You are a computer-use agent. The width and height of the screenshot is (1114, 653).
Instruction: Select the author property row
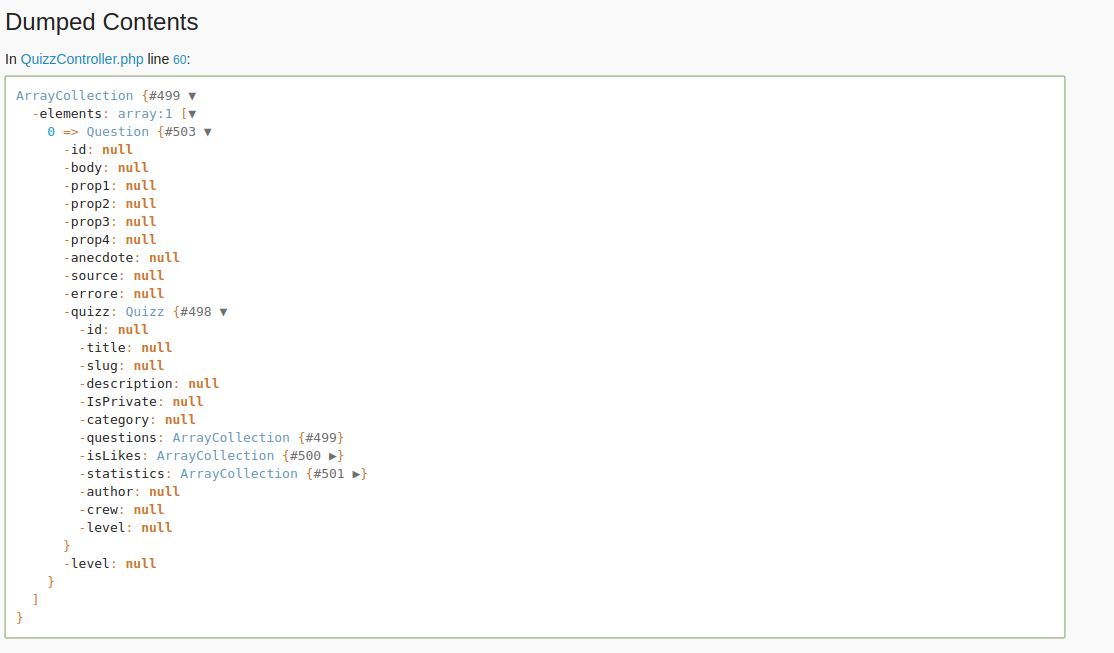tap(129, 492)
